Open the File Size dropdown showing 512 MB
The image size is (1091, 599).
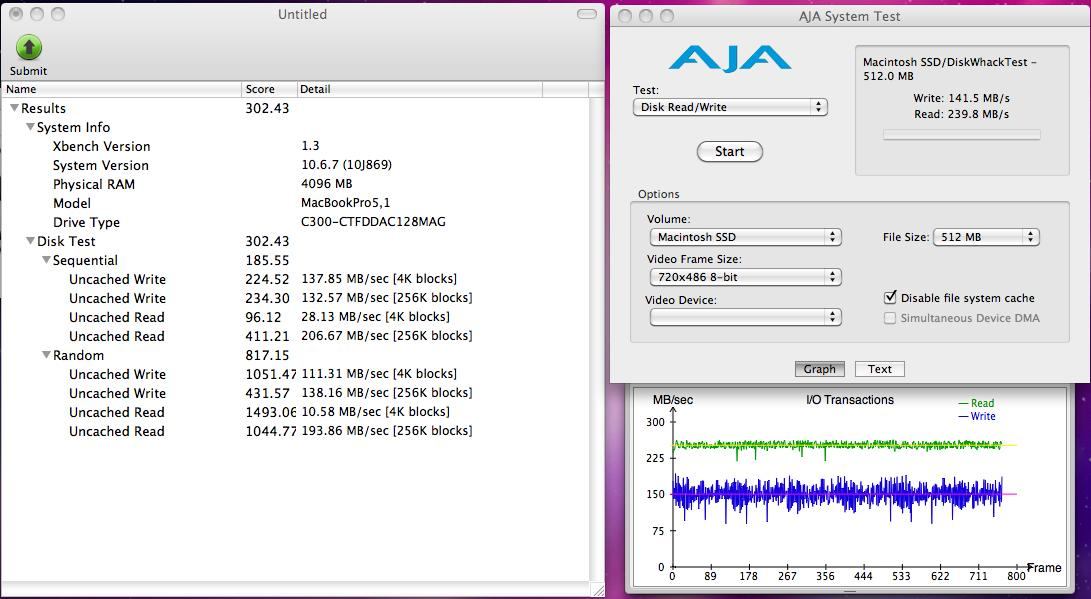986,237
